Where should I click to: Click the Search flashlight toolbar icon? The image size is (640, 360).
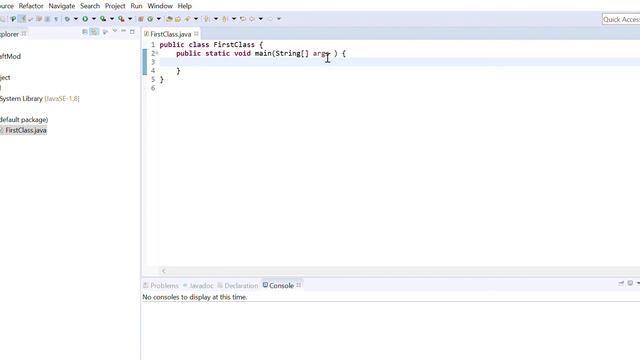[187, 19]
